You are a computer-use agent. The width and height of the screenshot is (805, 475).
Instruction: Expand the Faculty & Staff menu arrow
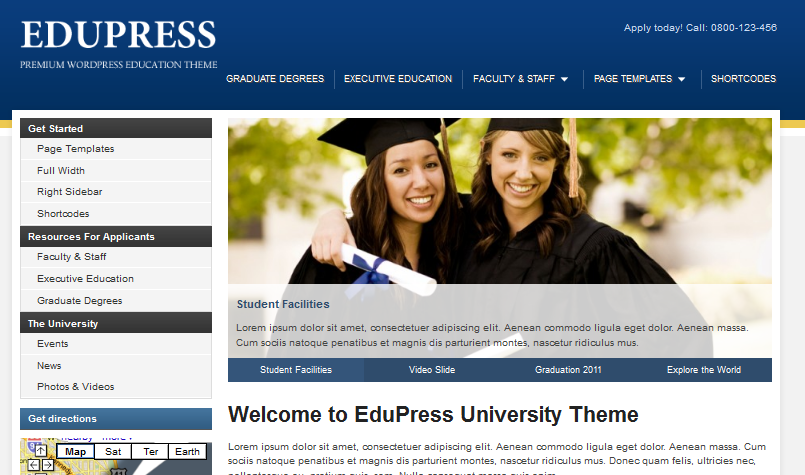[x=564, y=79]
